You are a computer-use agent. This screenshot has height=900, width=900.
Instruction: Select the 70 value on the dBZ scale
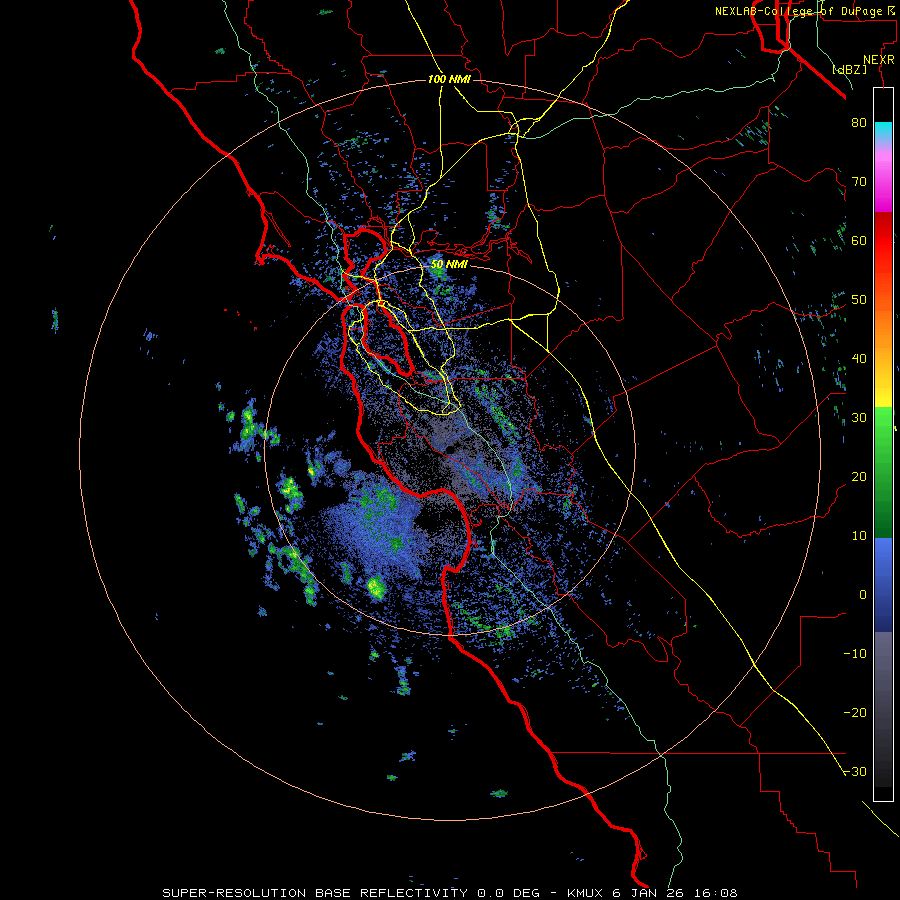pyautogui.click(x=859, y=182)
